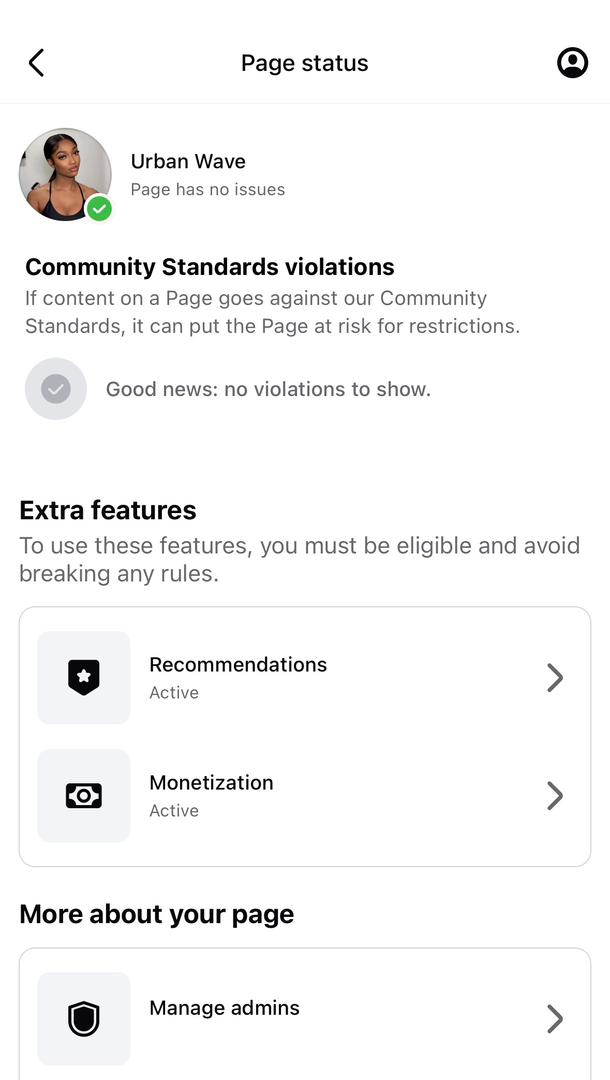Expand Monetization using its chevron
This screenshot has height=1080, width=610.
tap(555, 796)
